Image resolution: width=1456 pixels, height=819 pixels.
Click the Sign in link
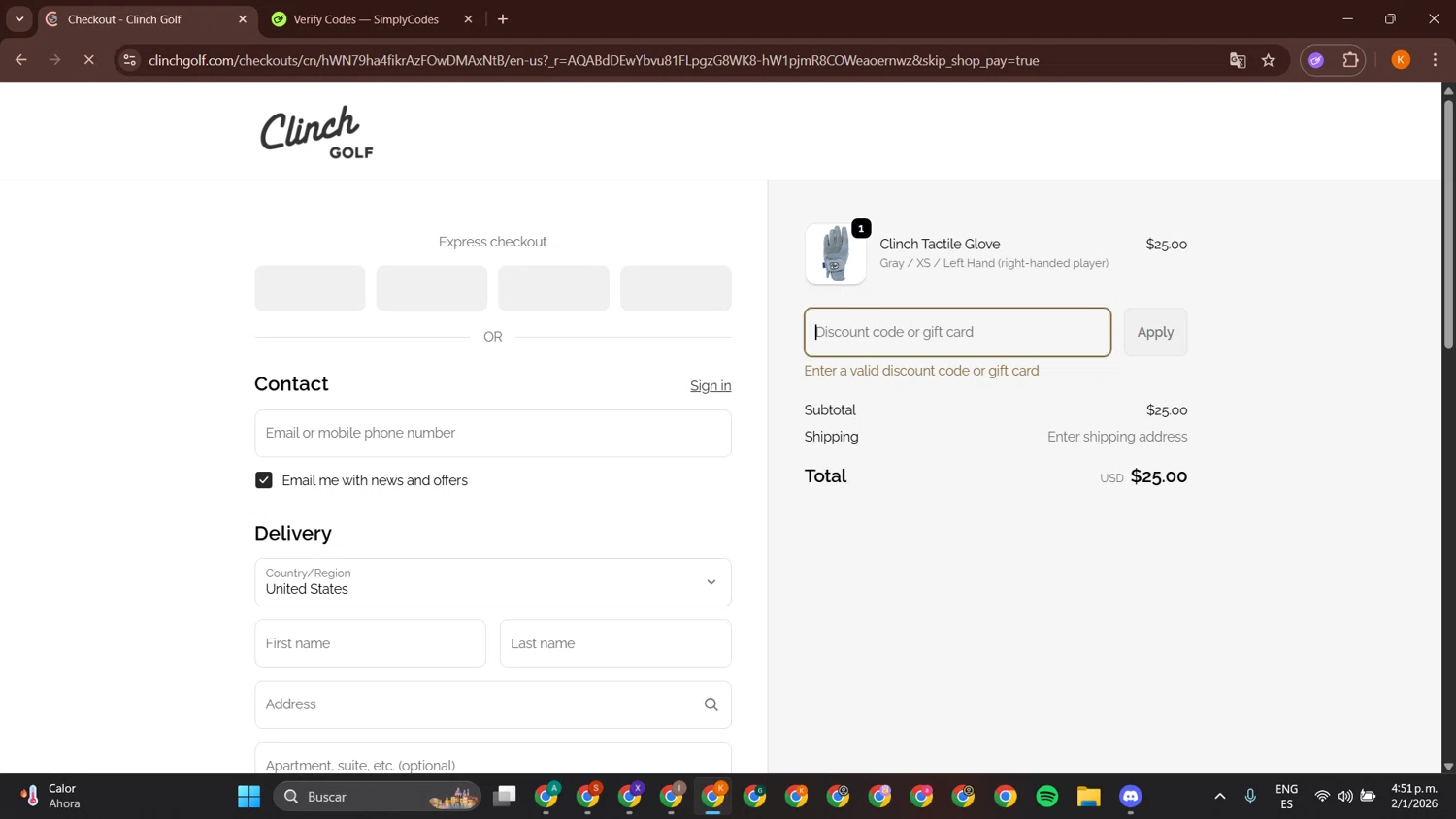(711, 386)
